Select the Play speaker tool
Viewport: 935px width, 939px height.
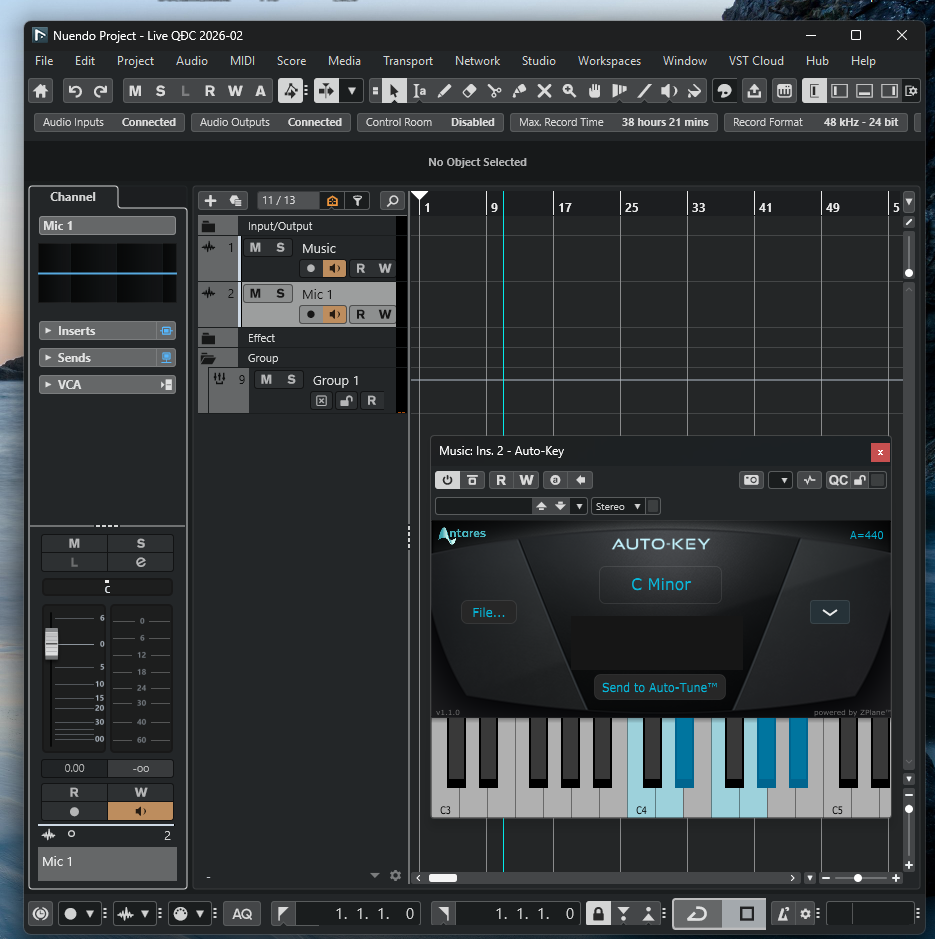669,91
